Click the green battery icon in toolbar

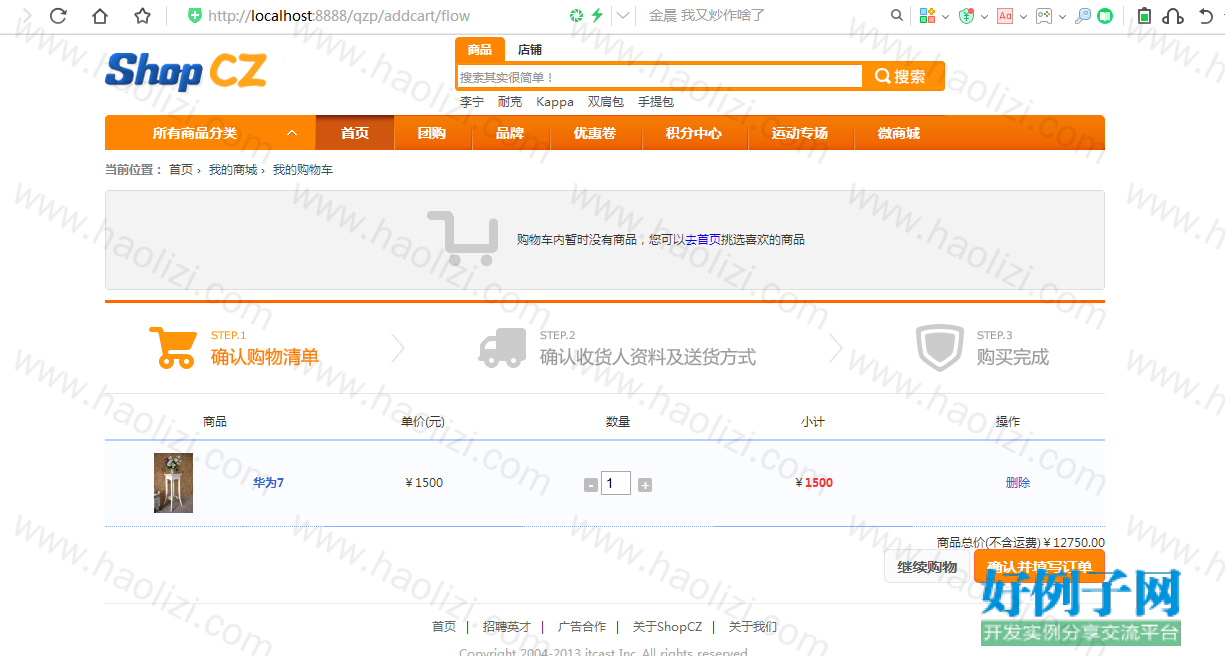click(x=1145, y=15)
